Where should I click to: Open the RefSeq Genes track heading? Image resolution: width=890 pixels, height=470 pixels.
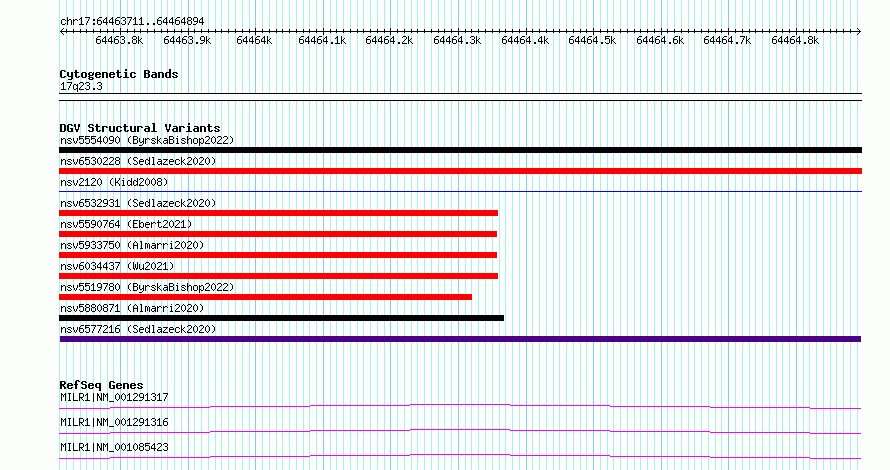coord(102,385)
